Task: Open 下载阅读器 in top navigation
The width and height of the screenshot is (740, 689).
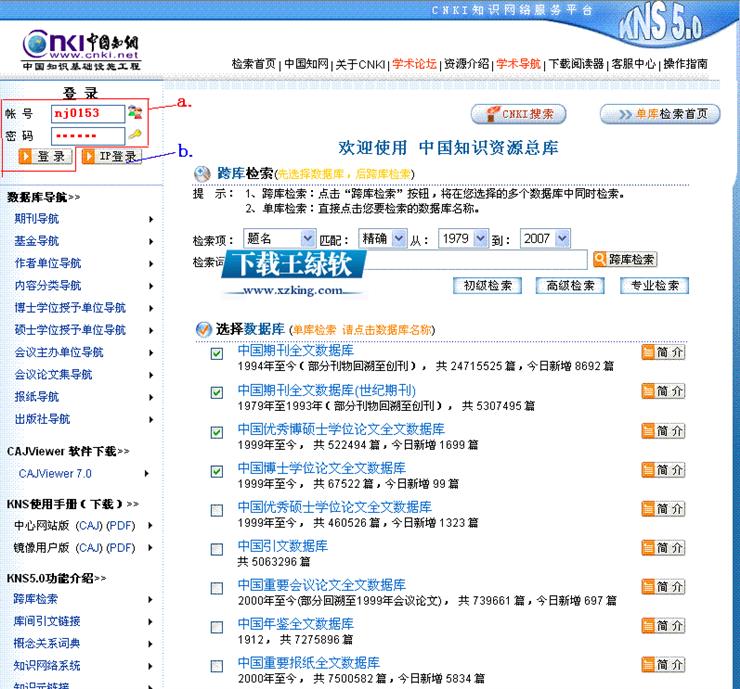Action: point(576,64)
